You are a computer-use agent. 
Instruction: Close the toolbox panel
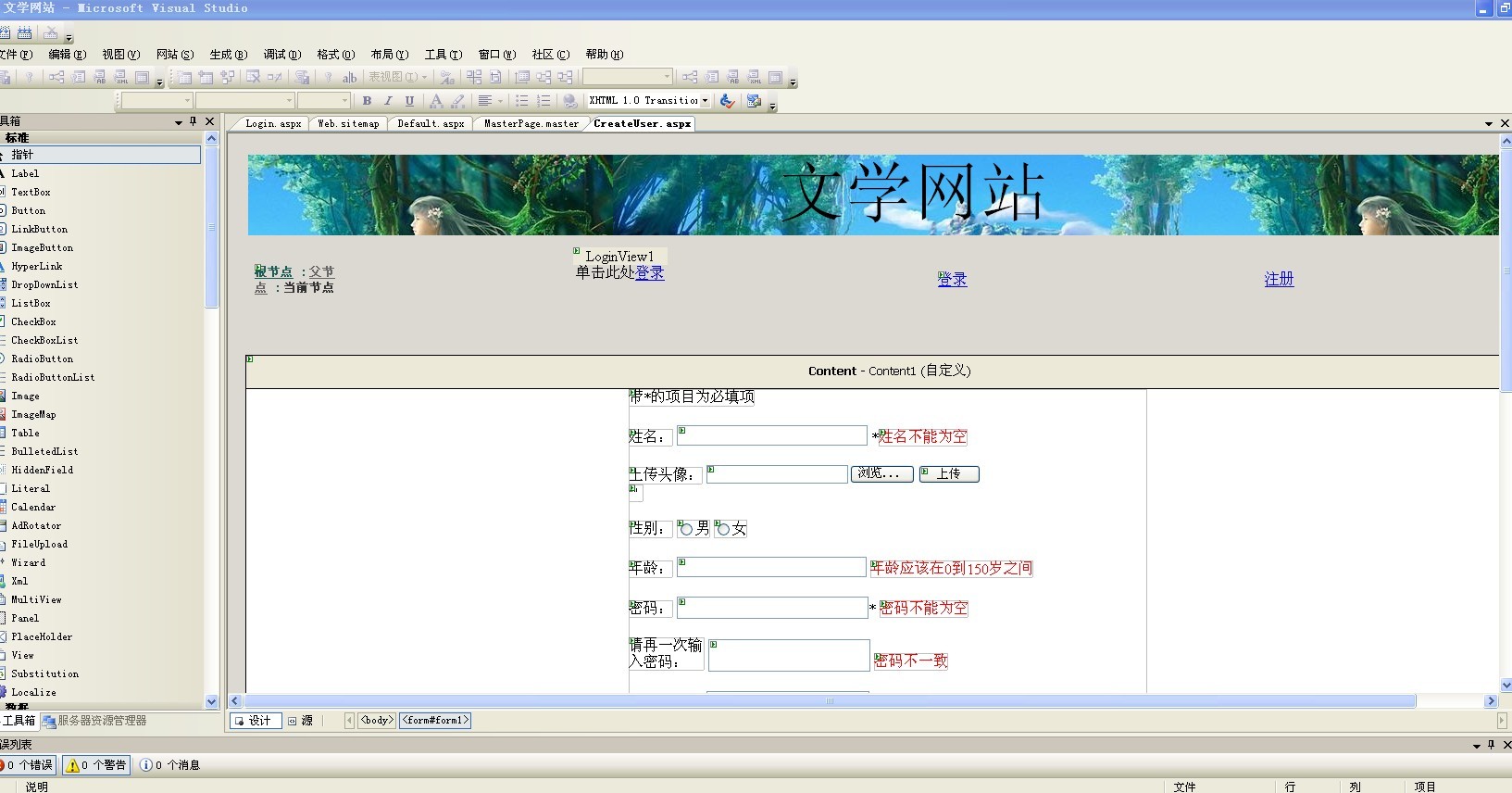tap(210, 121)
